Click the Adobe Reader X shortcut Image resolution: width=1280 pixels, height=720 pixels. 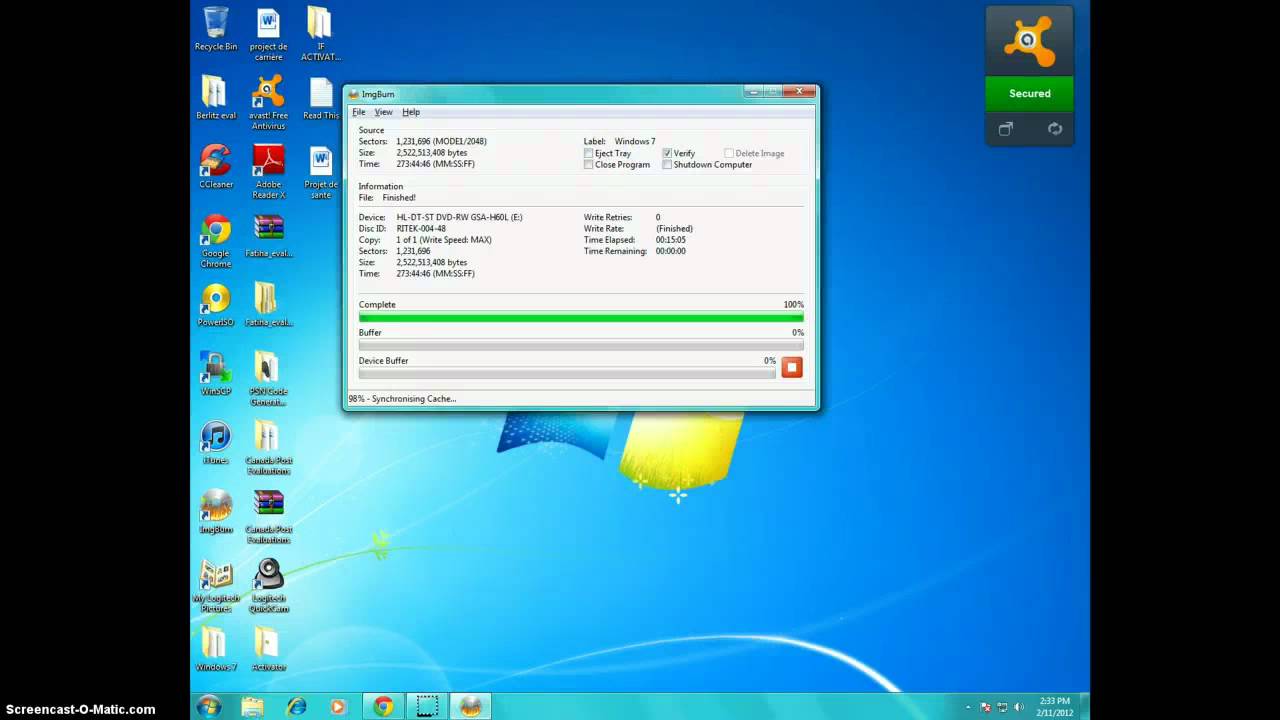(268, 172)
